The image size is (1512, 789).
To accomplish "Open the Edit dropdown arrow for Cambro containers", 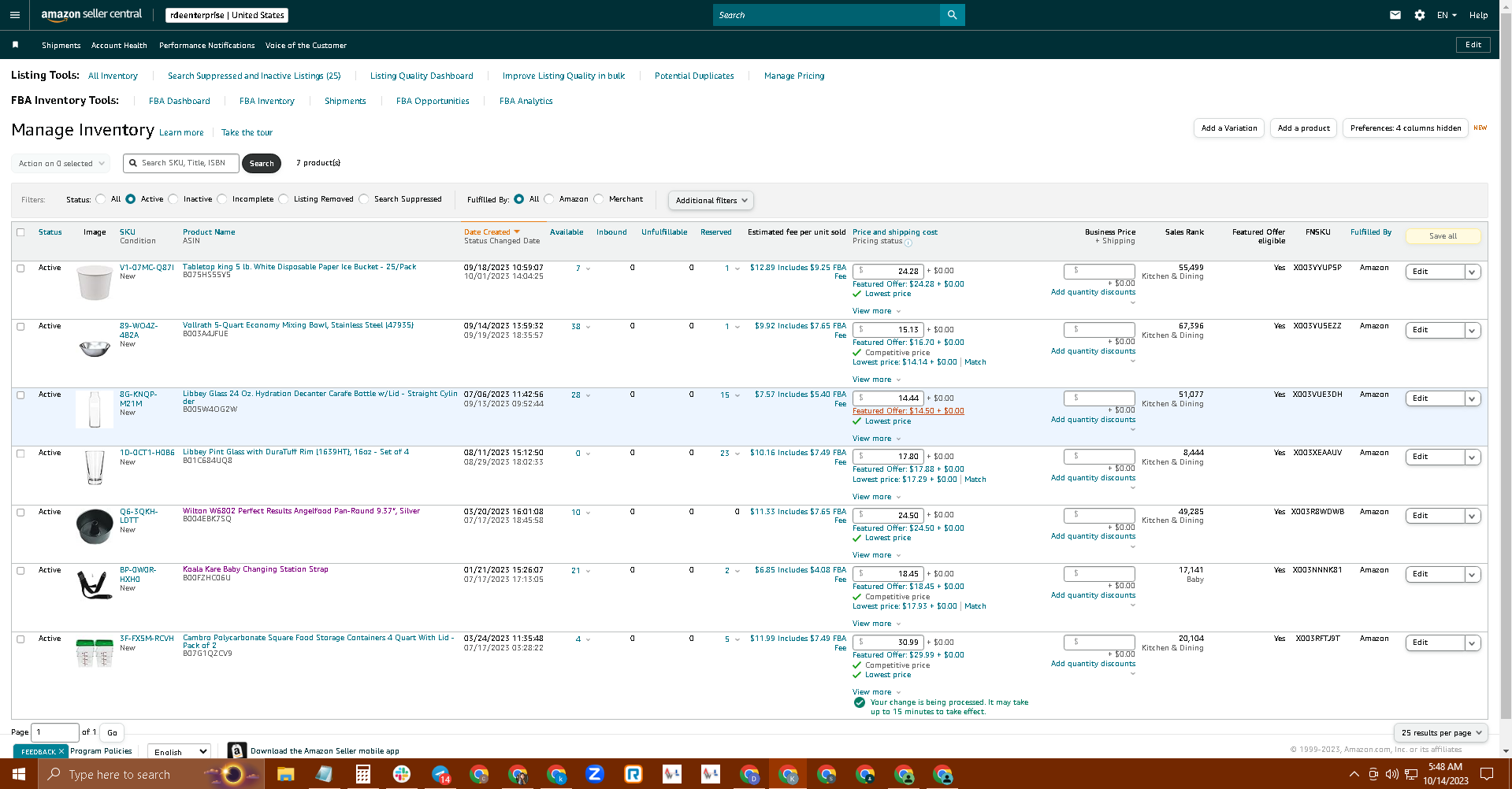I will click(x=1472, y=643).
